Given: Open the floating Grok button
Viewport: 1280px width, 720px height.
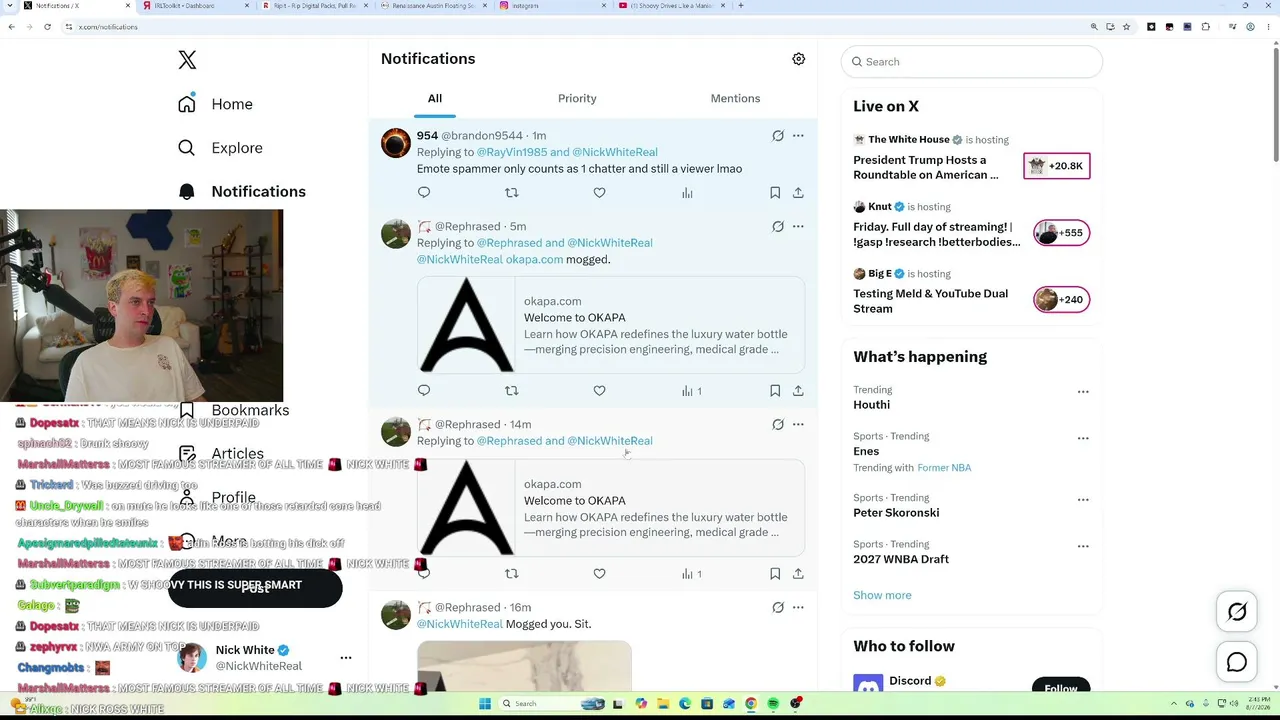Looking at the screenshot, I should tap(1237, 612).
